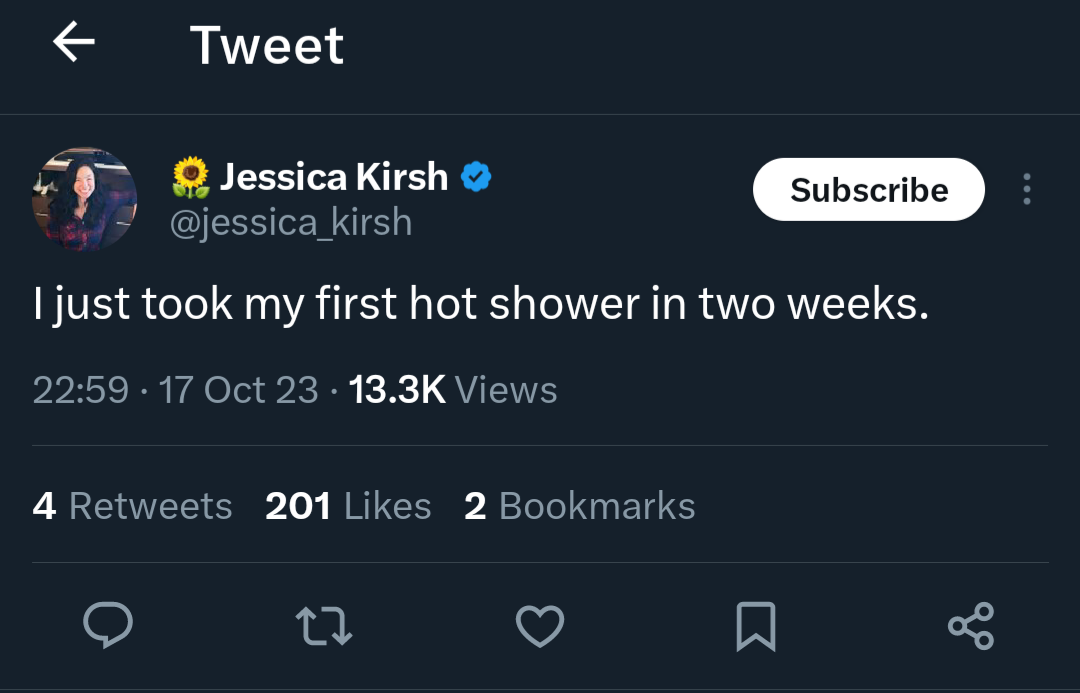The width and height of the screenshot is (1080, 693).
Task: Like the tweet with heart icon
Action: click(540, 625)
